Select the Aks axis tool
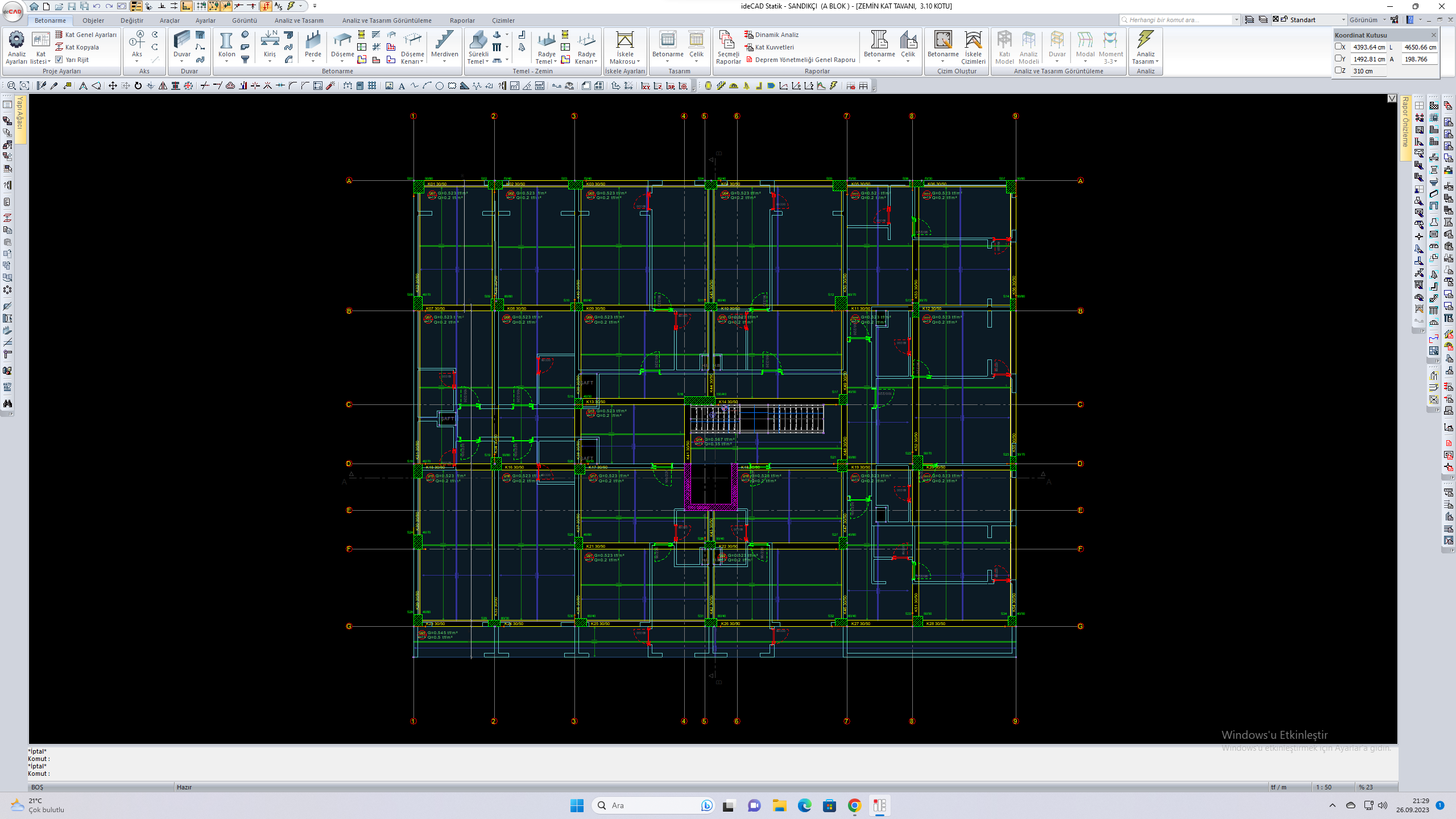Viewport: 1456px width, 819px height. 137,45
